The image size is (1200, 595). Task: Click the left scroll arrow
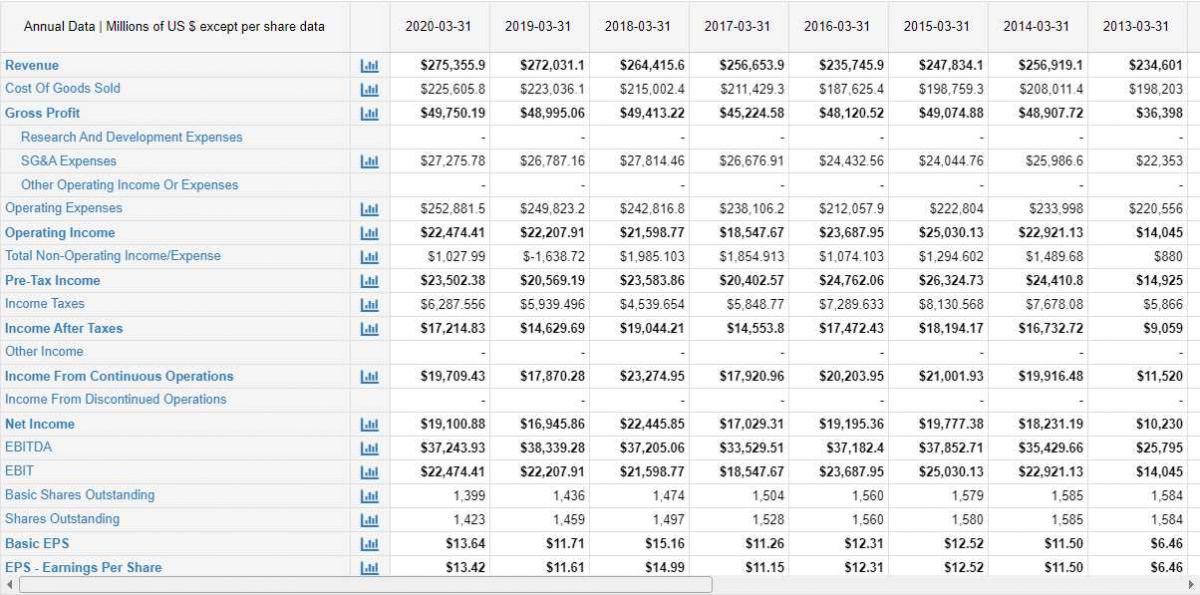(x=9, y=584)
